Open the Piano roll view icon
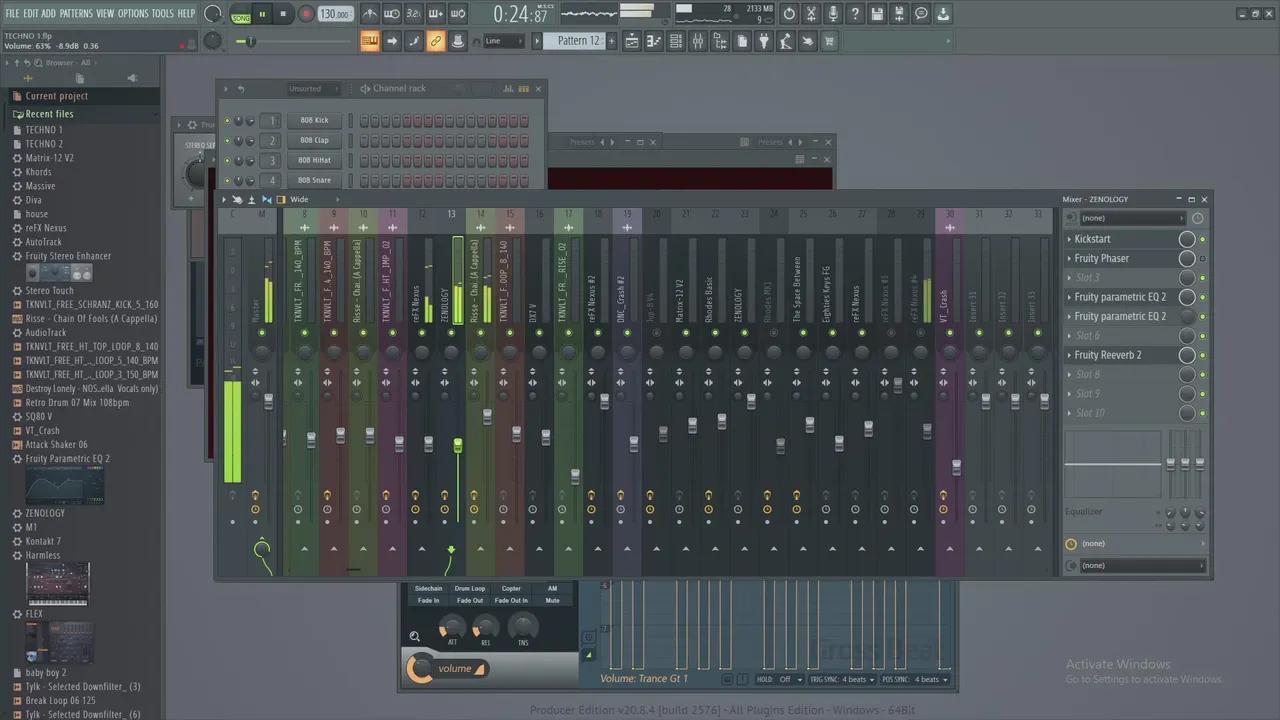This screenshot has height=720, width=1280. [x=655, y=41]
